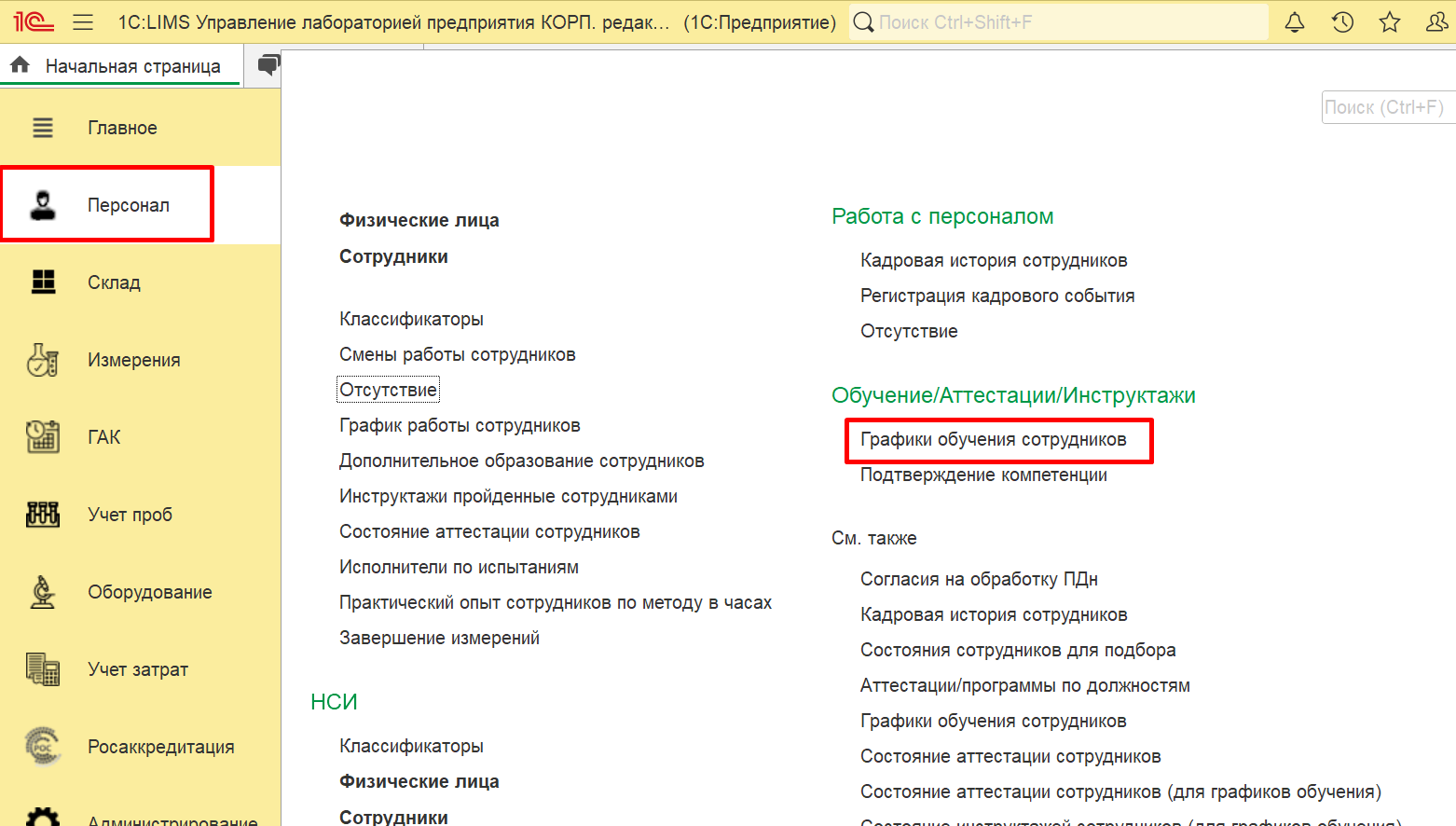Open График работы сотрудников
Image resolution: width=1456 pixels, height=826 pixels.
point(460,425)
